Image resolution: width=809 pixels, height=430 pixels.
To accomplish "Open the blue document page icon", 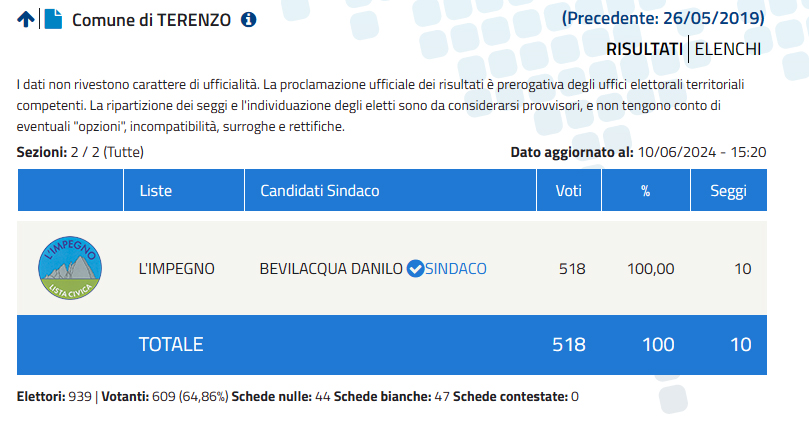I will tap(53, 20).
